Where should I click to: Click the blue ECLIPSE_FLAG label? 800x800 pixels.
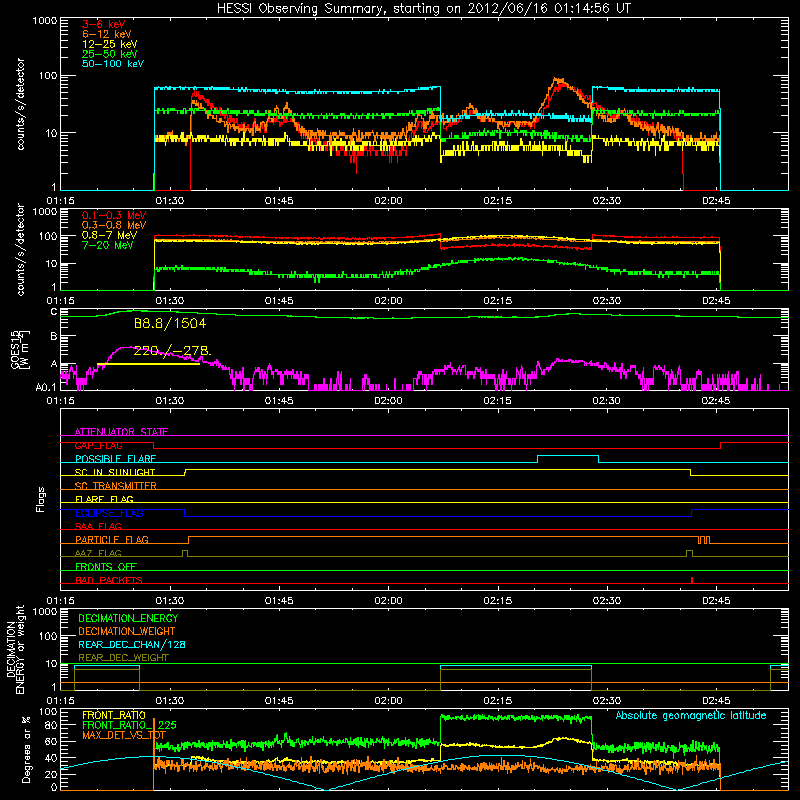tap(109, 513)
